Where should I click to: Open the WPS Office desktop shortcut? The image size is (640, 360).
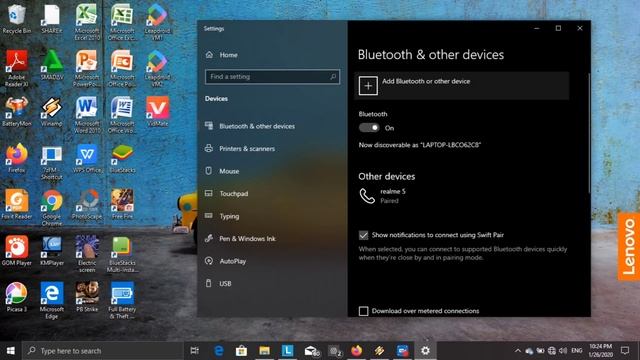tap(87, 158)
